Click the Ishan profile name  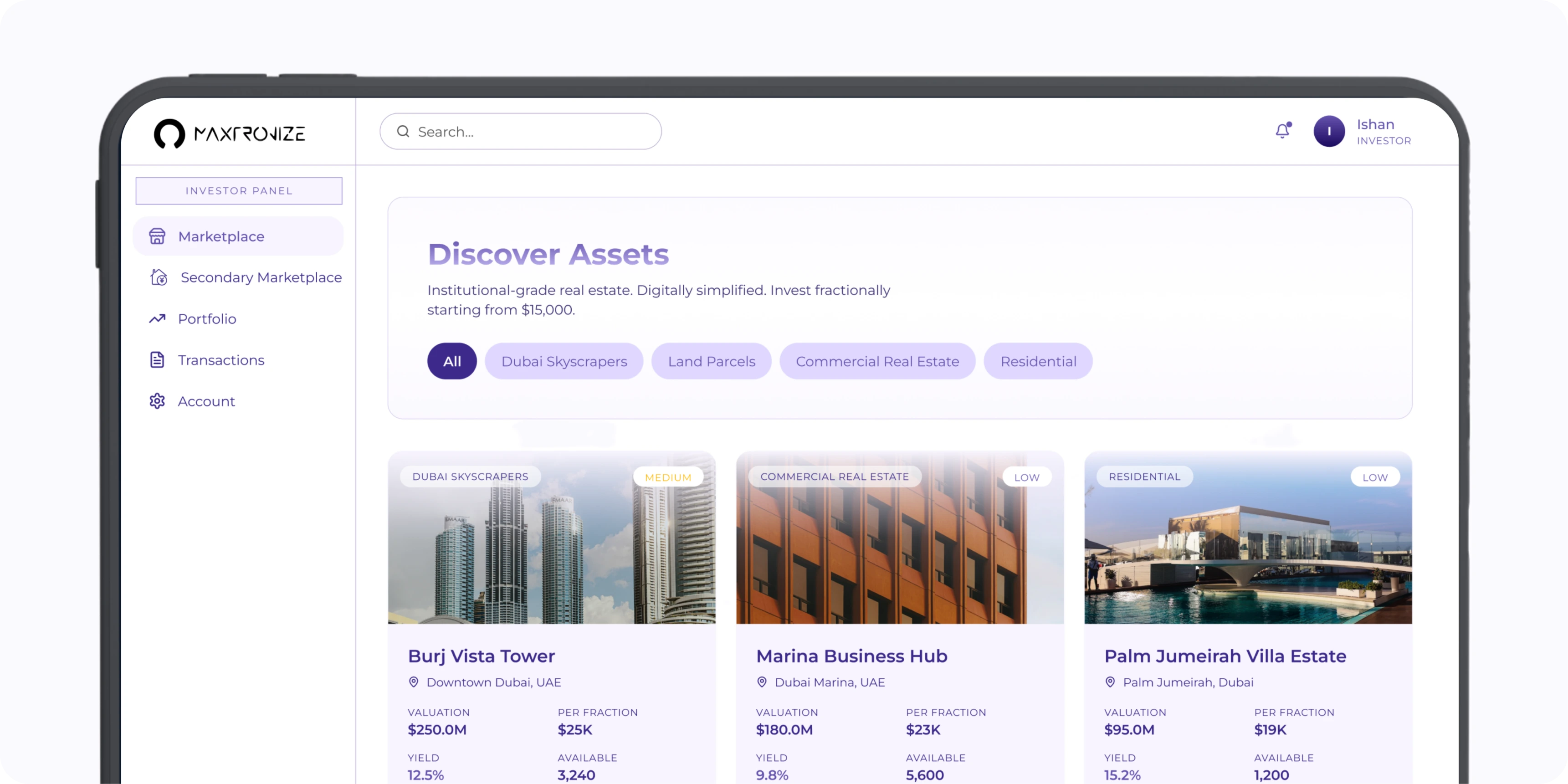(1375, 124)
